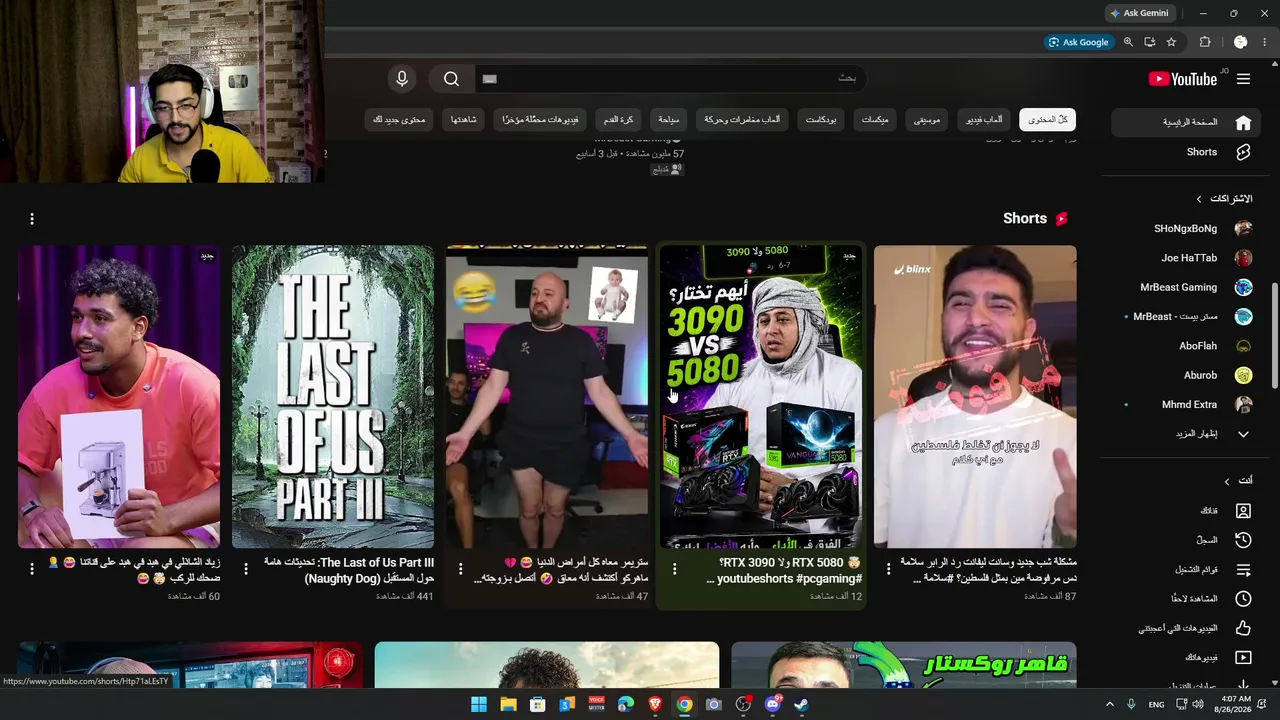Open the Chrome profile avatar
This screenshot has height=720, width=1280.
tap(1240, 42)
